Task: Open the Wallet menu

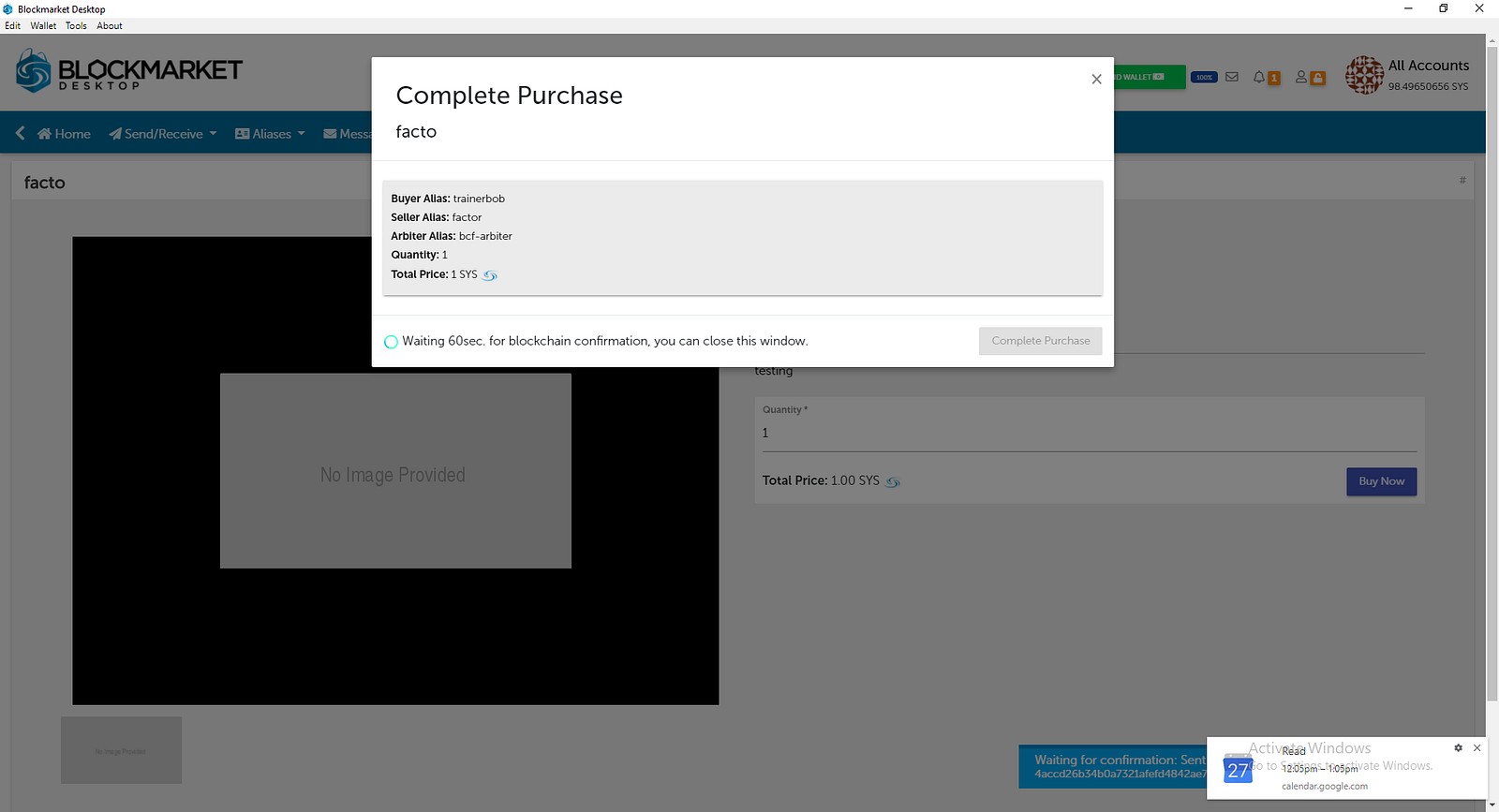Action: [x=43, y=26]
